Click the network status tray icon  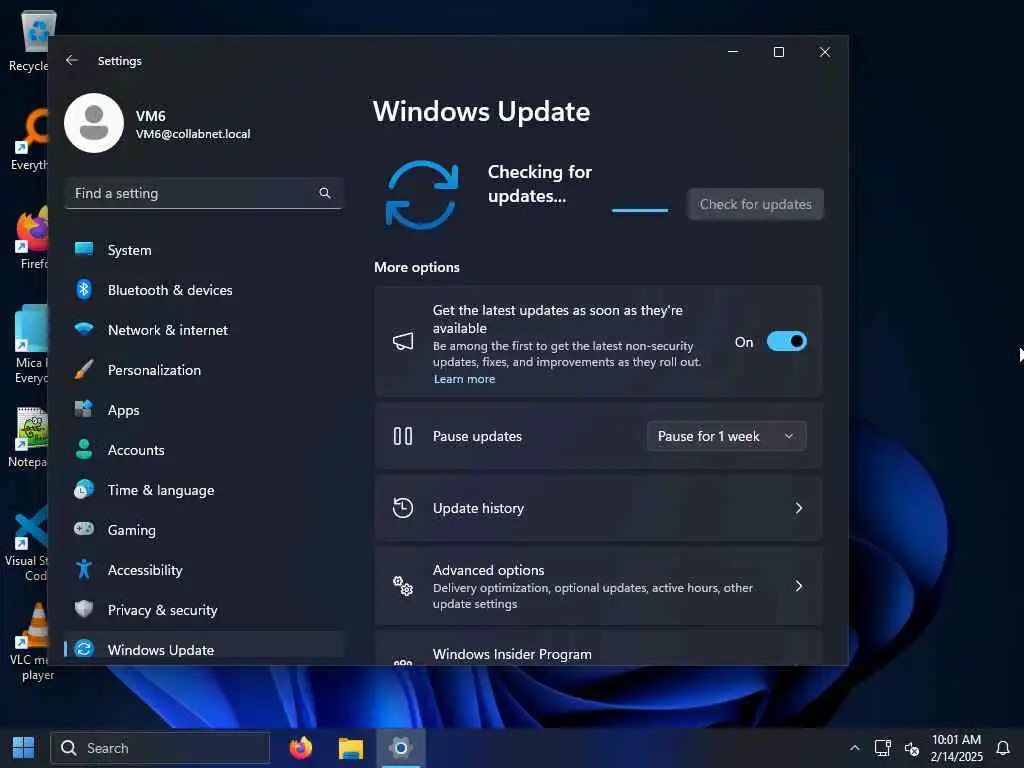coord(883,748)
